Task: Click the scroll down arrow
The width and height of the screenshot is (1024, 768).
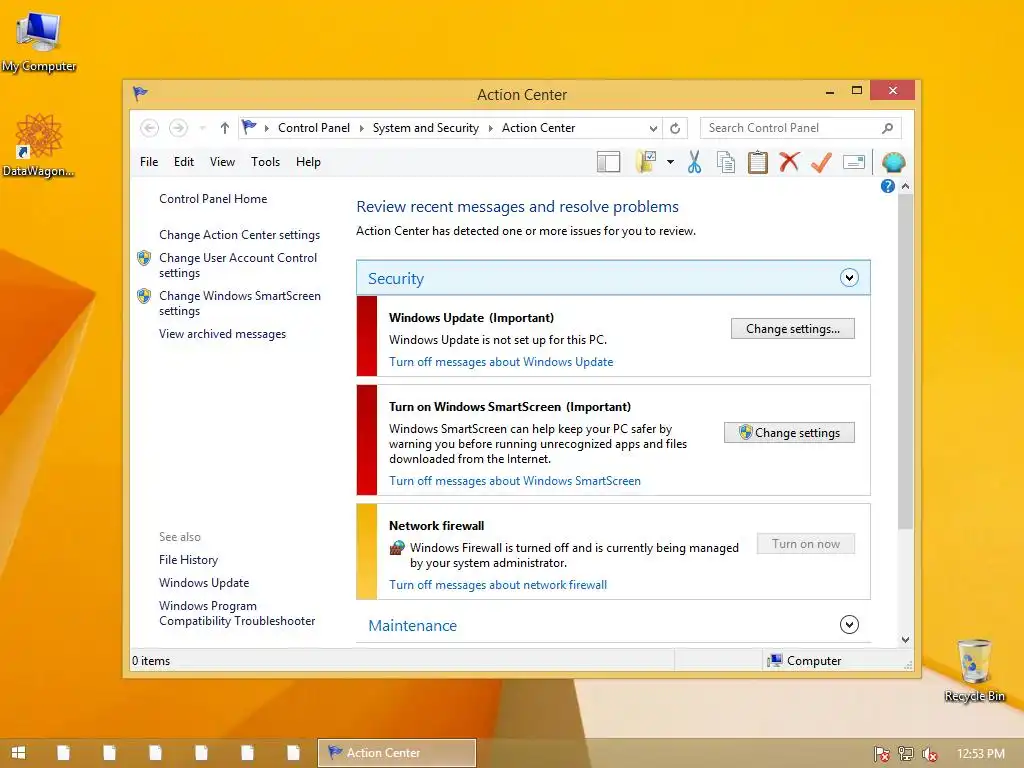Action: 905,639
